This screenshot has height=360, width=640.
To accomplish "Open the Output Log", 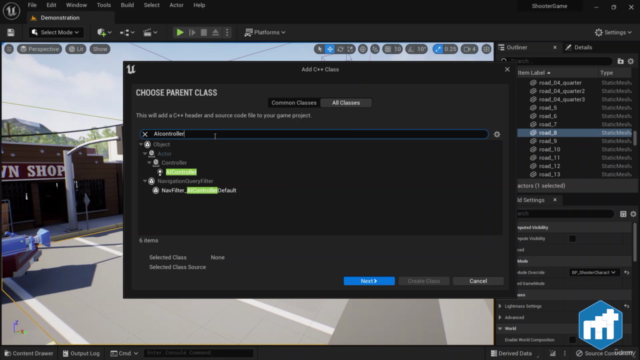I will 81,353.
